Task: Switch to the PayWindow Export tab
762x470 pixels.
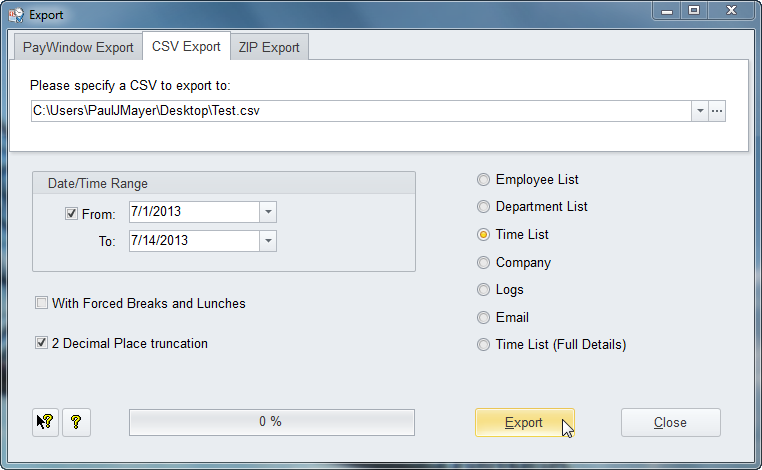Action: [78, 47]
